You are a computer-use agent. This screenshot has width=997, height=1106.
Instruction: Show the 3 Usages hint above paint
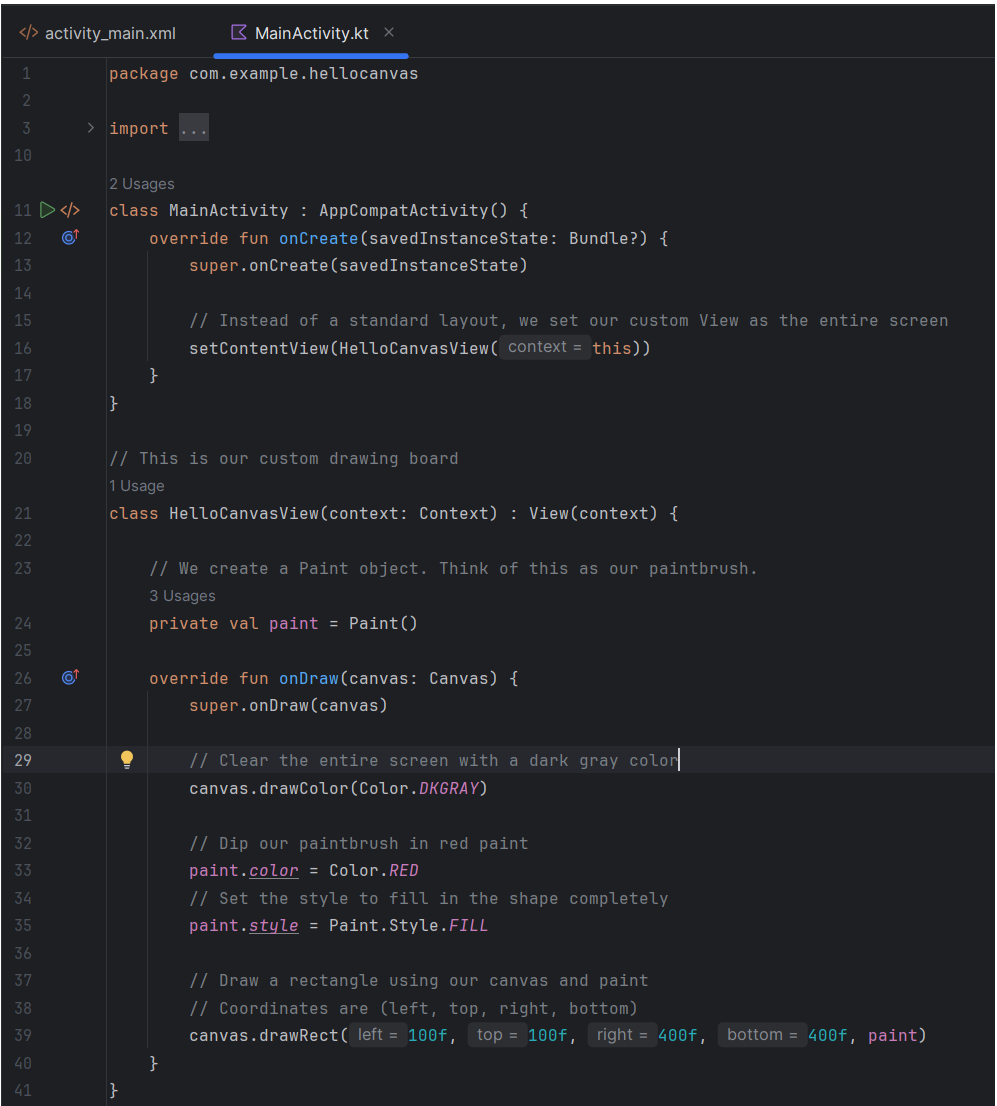tap(182, 595)
